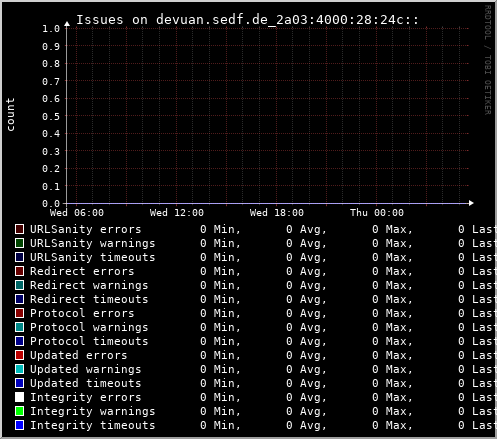The image size is (497, 439).
Task: Click the count y-axis label
Action: tap(10, 115)
